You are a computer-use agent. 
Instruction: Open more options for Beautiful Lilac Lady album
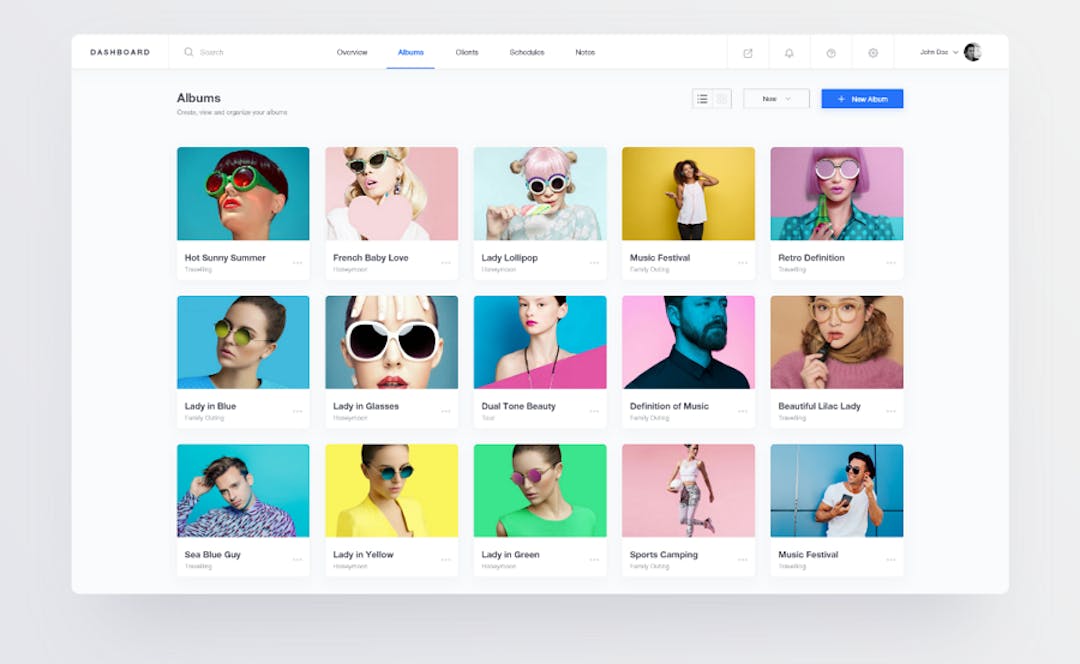[x=891, y=410]
